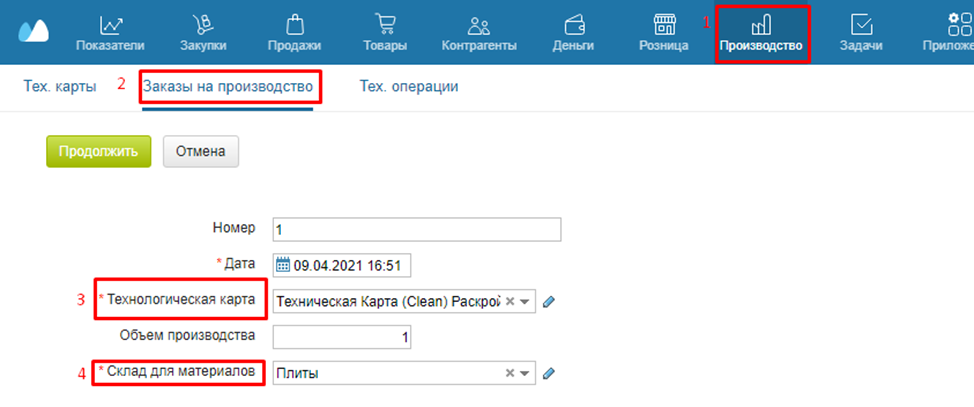Viewport: 974px width, 407px height.
Task: Clear the Склад для материалов selection
Action: [510, 373]
